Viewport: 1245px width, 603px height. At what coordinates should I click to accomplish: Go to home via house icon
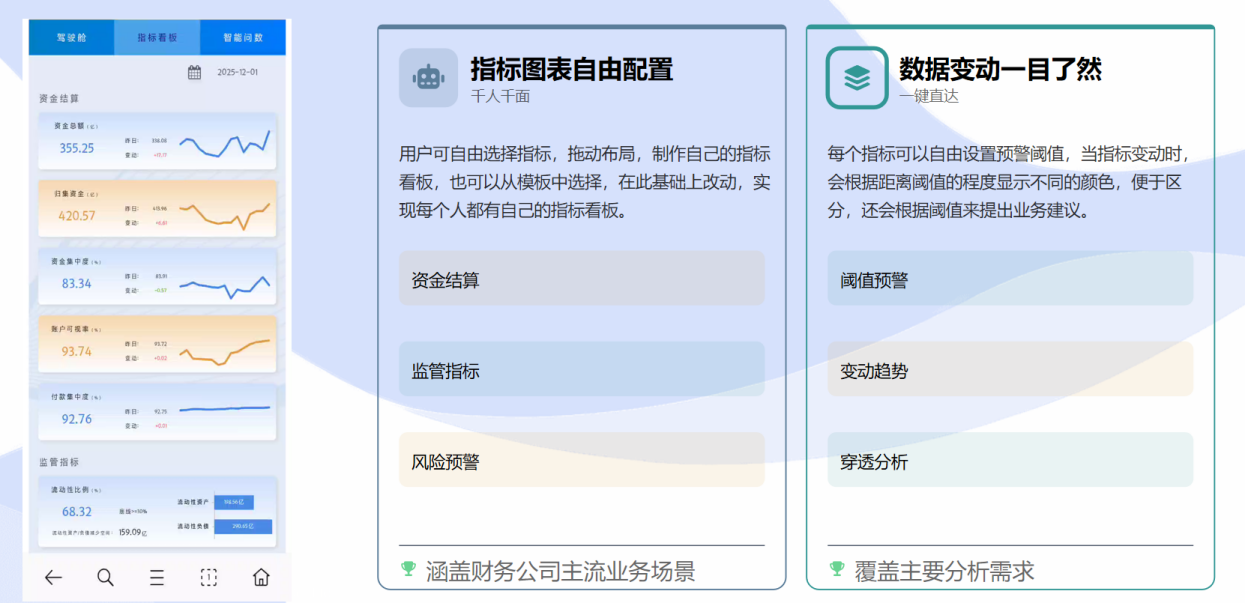[x=261, y=577]
